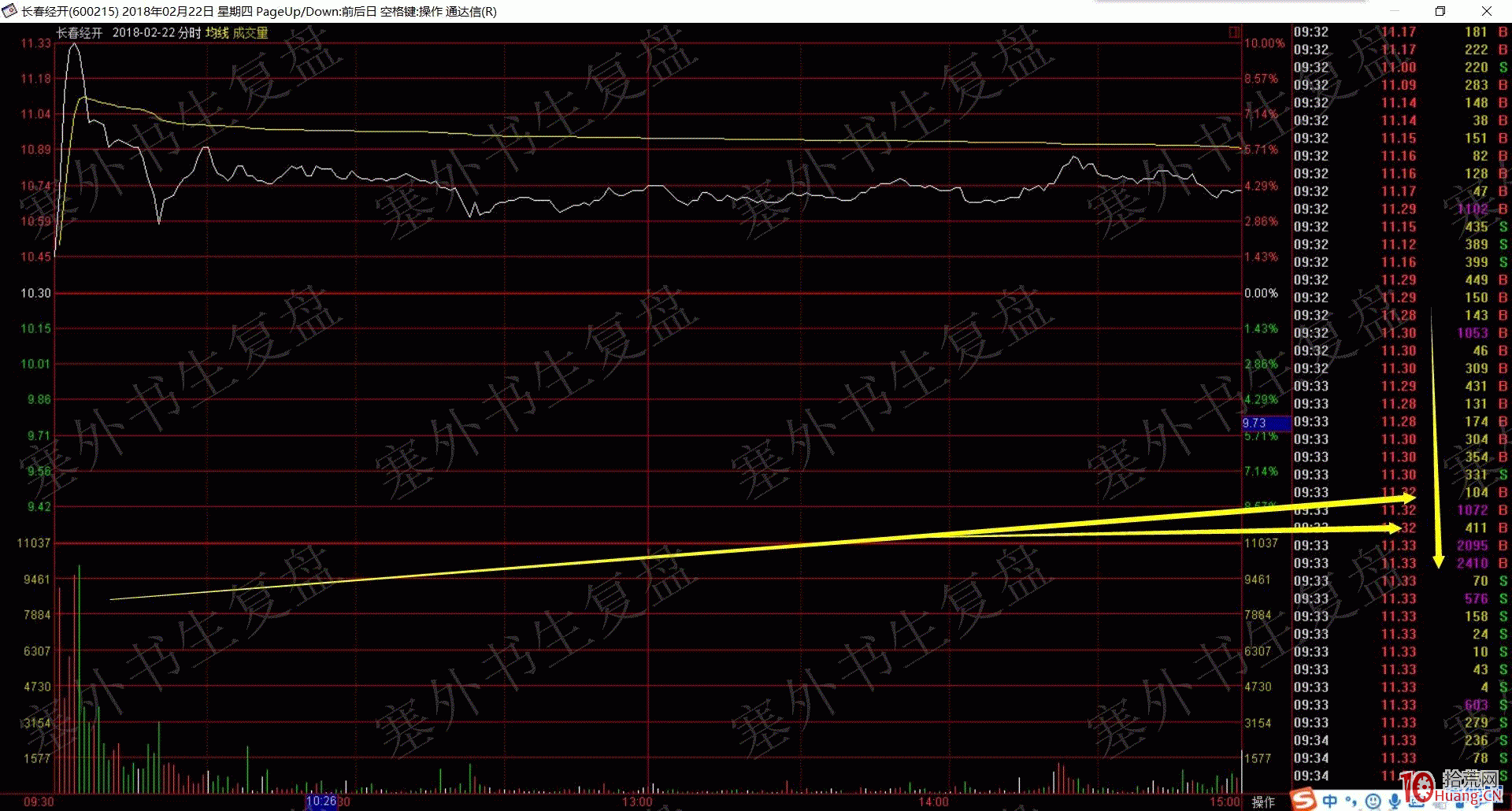Image resolution: width=1512 pixels, height=811 pixels.
Task: Restore down the window with the title bar button
Action: tap(1440, 11)
